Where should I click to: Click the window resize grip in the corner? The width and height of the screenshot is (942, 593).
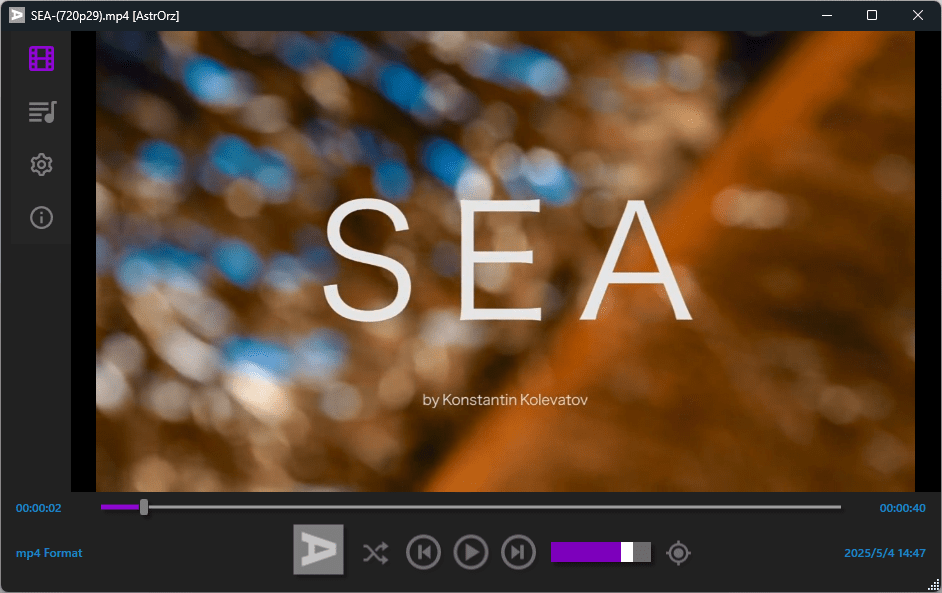(x=934, y=585)
